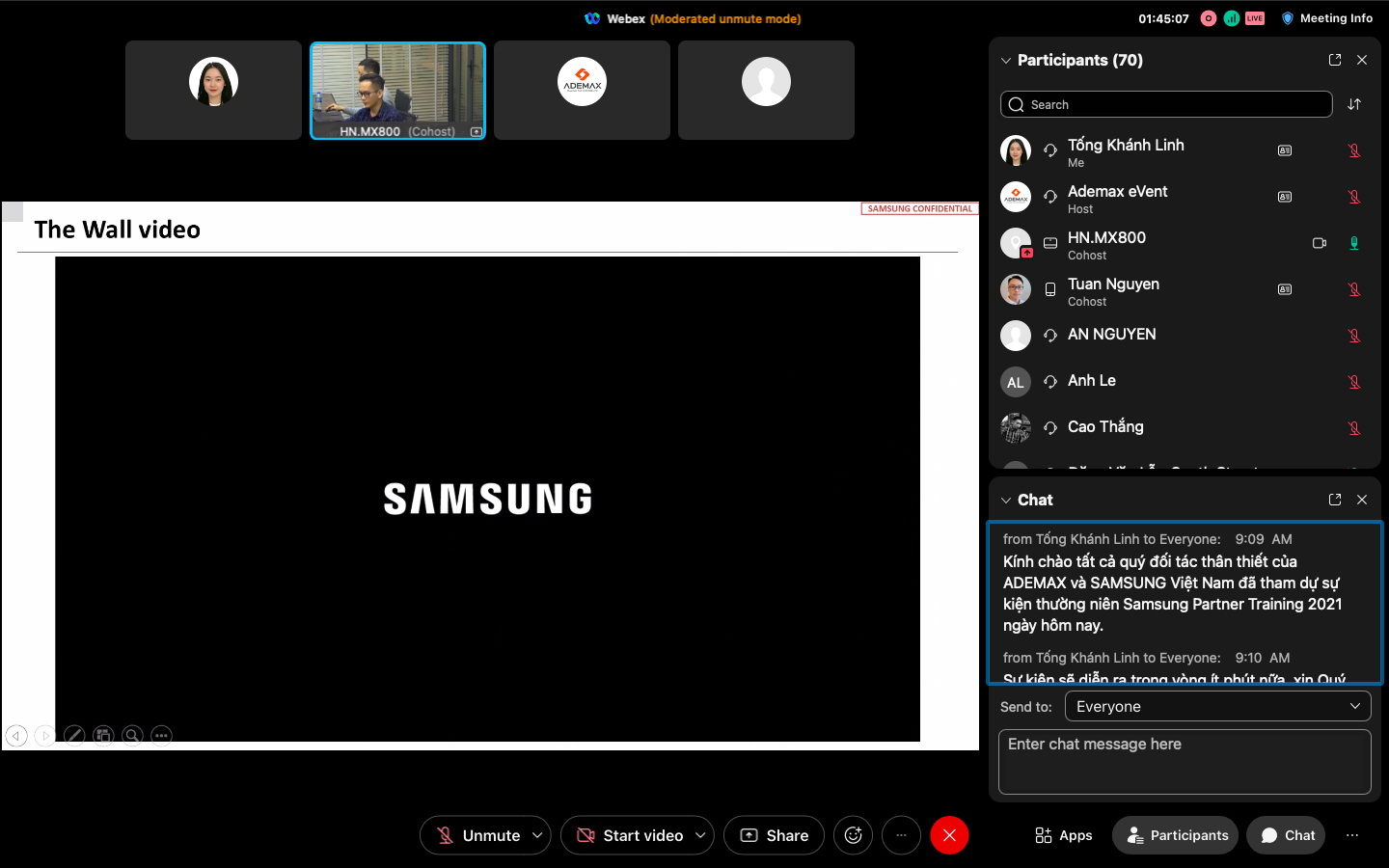Click the zoom magnifier icon on slide
The image size is (1389, 868).
(x=132, y=736)
